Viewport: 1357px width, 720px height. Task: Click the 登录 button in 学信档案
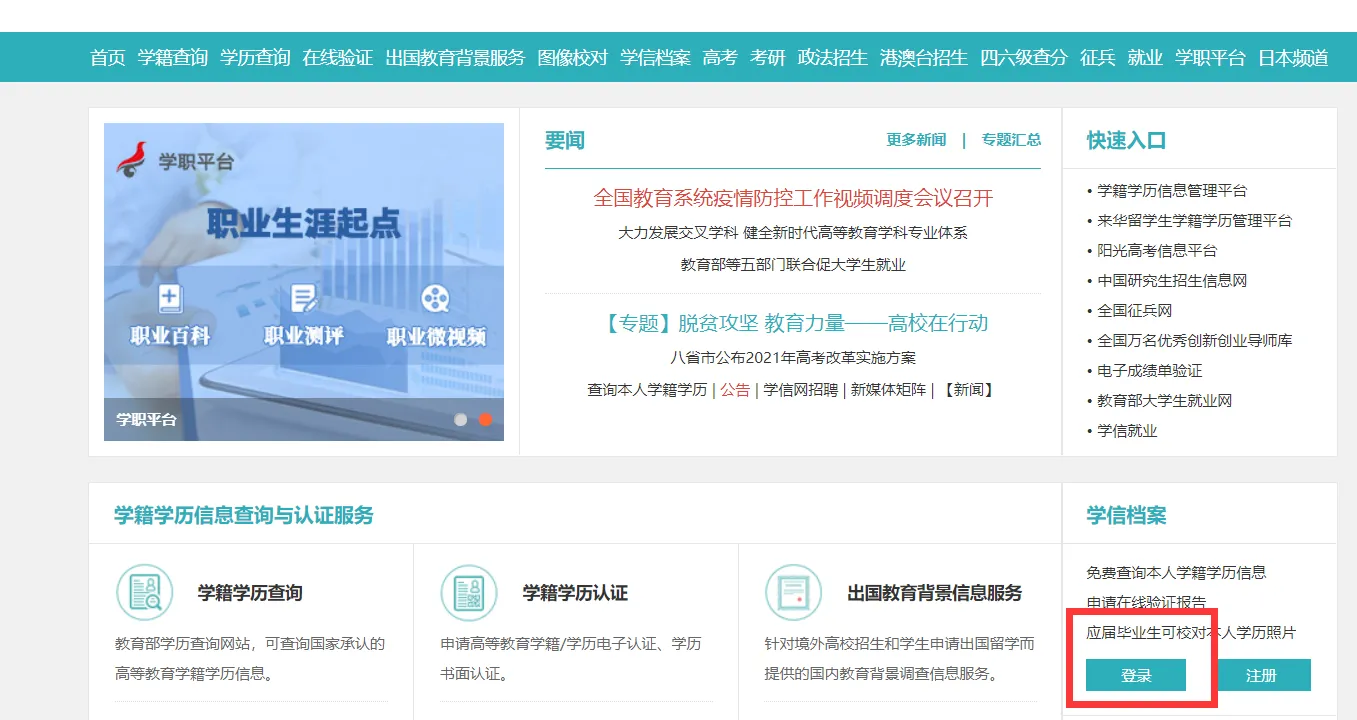click(1135, 675)
